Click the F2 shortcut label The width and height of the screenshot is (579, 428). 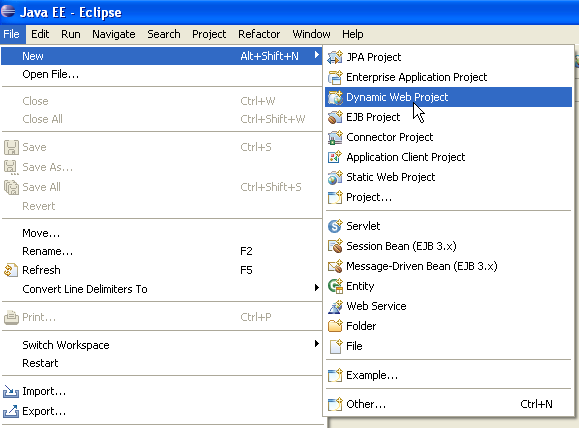point(246,251)
